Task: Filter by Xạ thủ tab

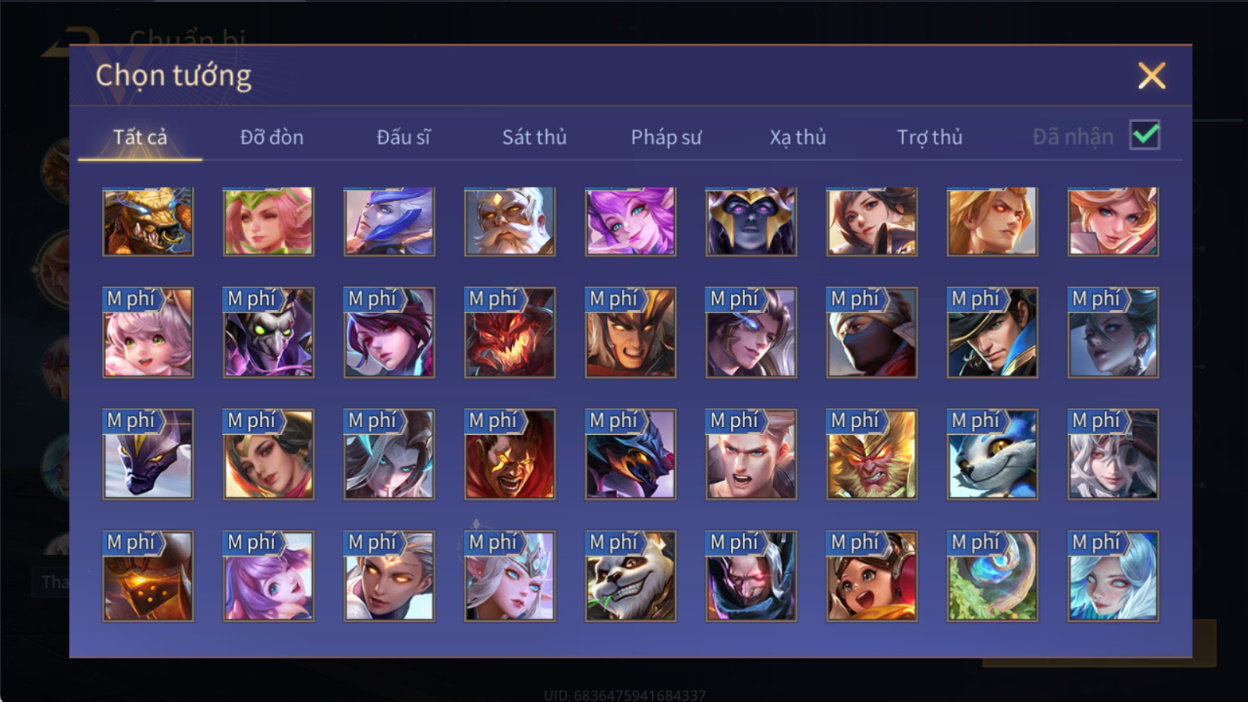Action: [798, 137]
